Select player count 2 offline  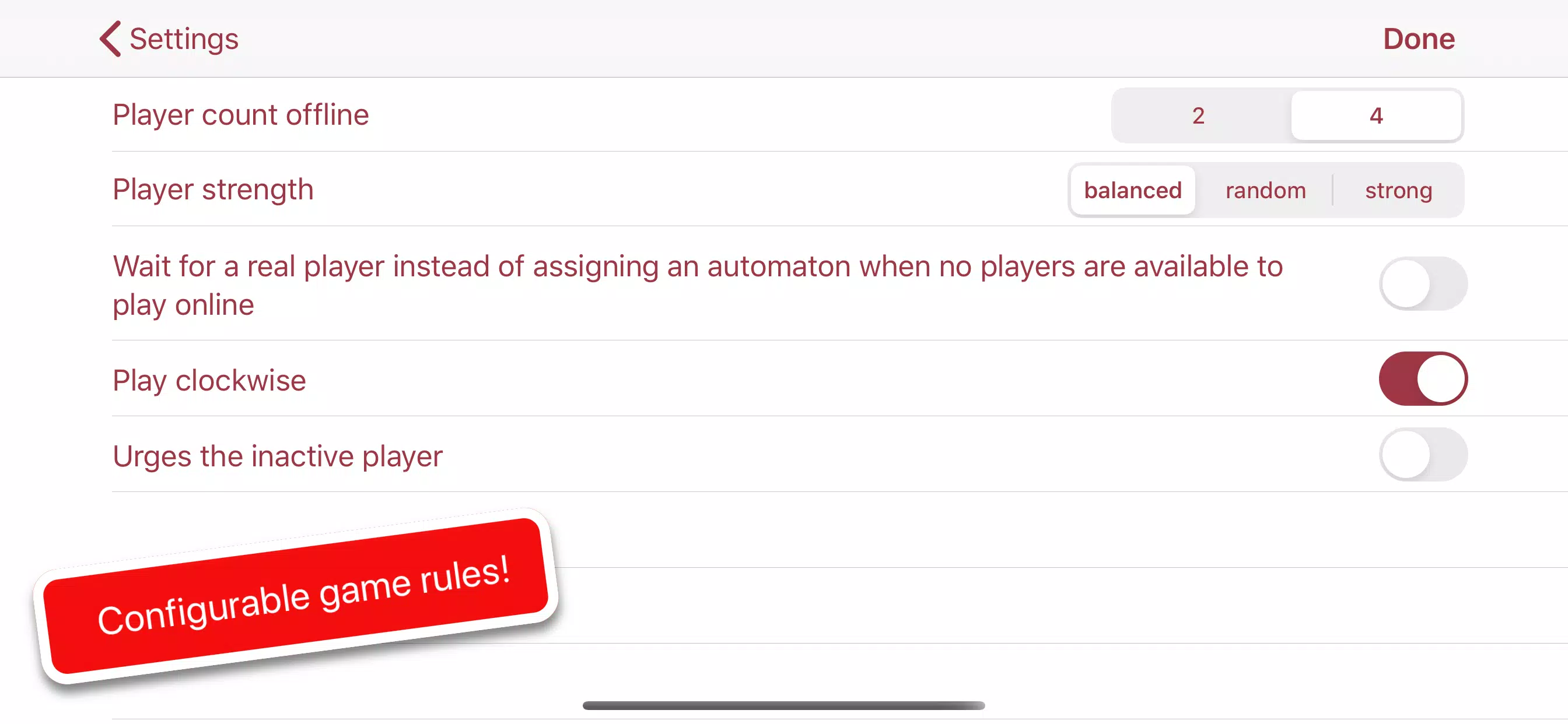[1197, 115]
